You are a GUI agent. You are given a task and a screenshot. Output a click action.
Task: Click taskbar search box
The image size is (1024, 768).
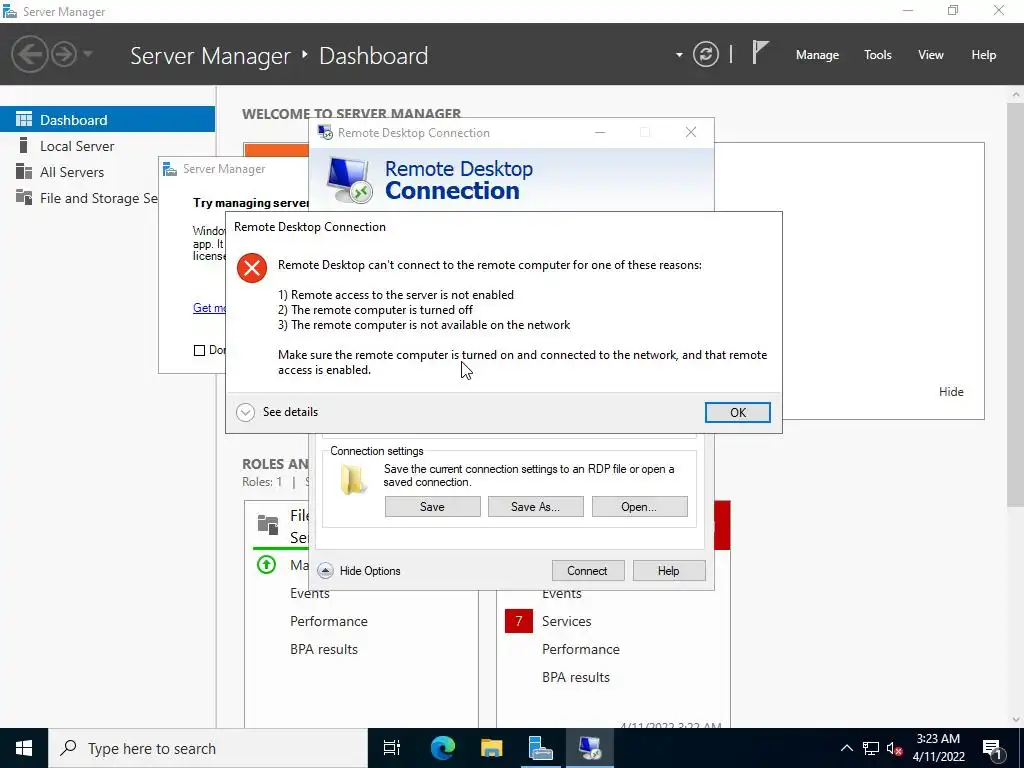pos(208,748)
